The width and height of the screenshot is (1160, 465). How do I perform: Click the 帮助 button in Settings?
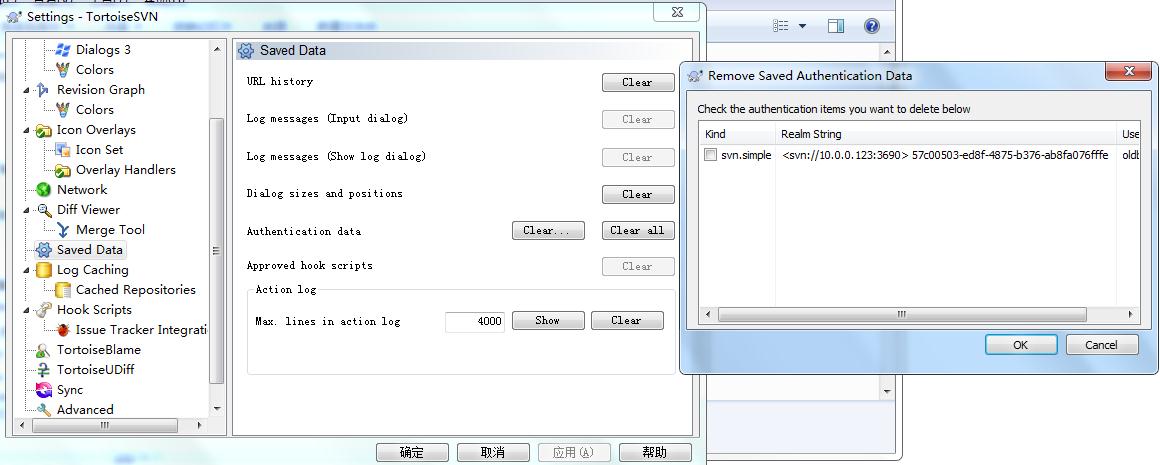click(x=655, y=452)
